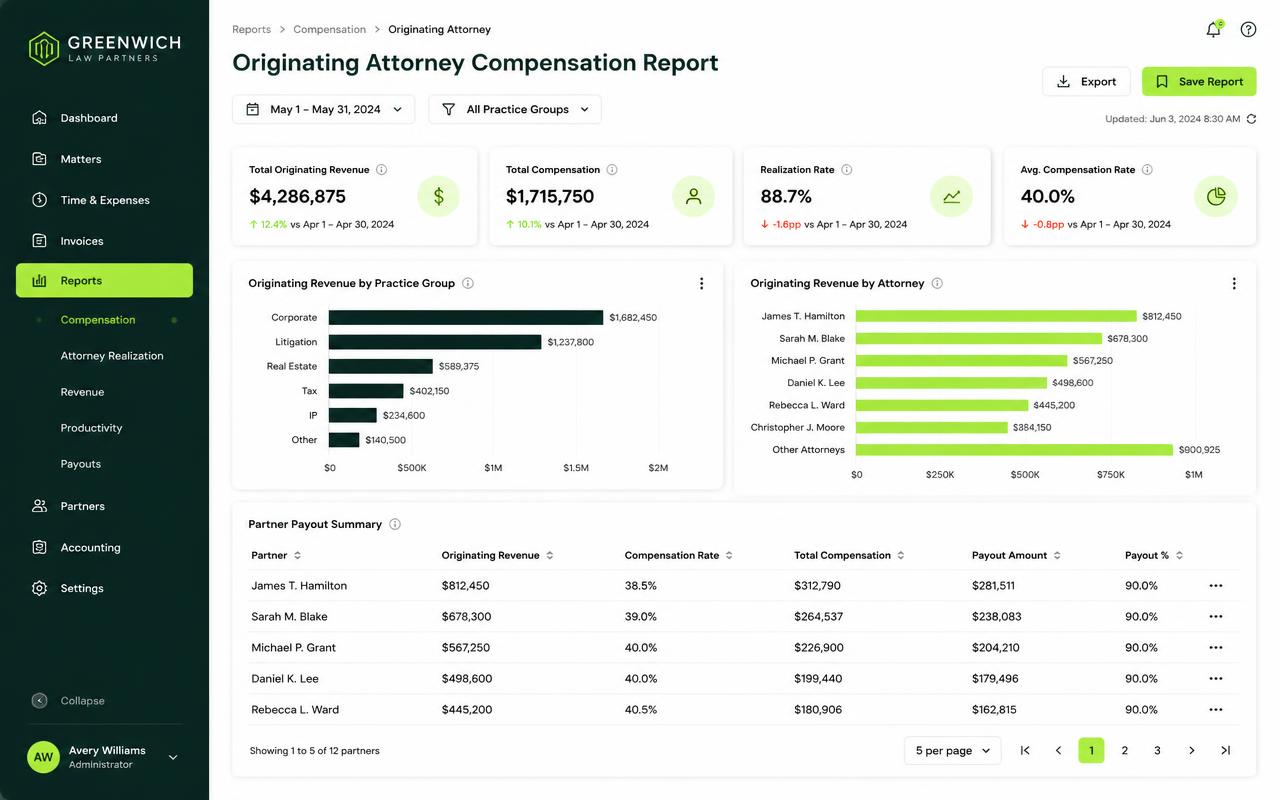The image size is (1280, 800).
Task: Select Reports in sidebar
Action: (104, 281)
